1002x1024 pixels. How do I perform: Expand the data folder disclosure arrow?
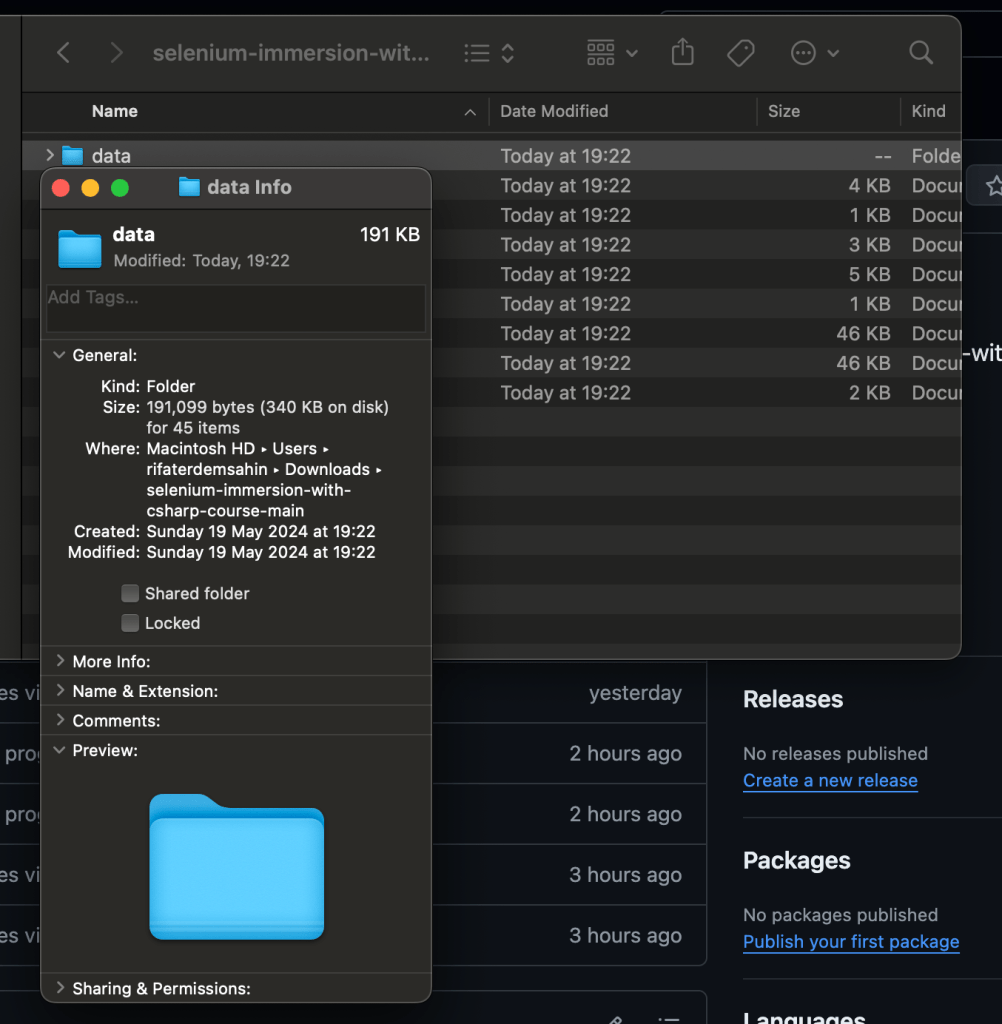click(x=50, y=155)
